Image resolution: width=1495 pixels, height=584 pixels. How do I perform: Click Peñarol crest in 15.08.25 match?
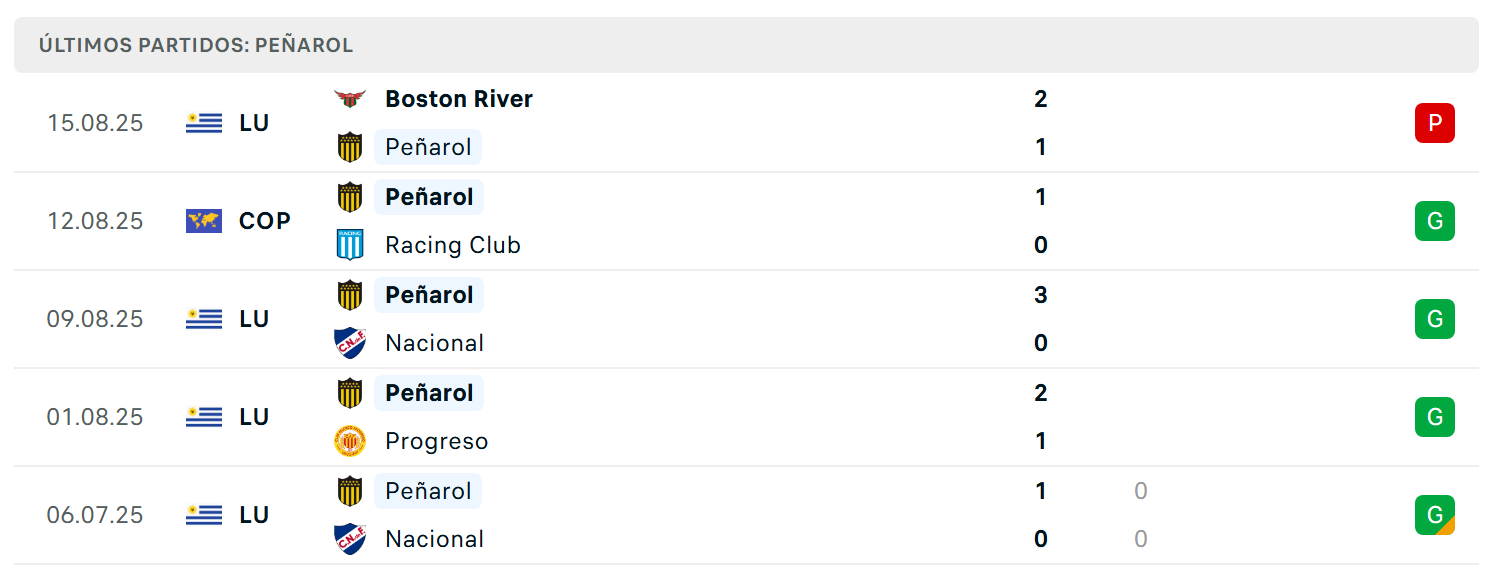point(349,147)
